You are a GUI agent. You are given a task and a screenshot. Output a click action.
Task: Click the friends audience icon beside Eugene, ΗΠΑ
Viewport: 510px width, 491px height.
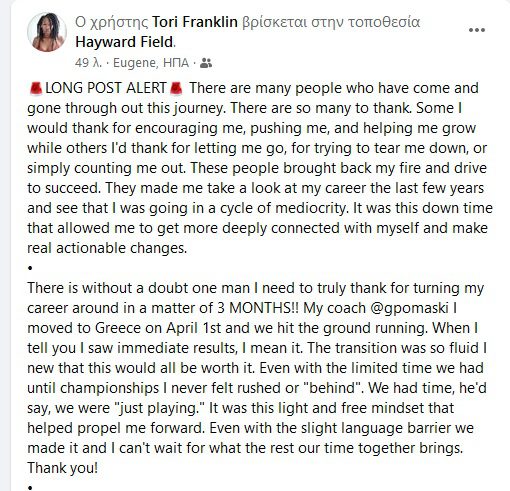(x=206, y=63)
